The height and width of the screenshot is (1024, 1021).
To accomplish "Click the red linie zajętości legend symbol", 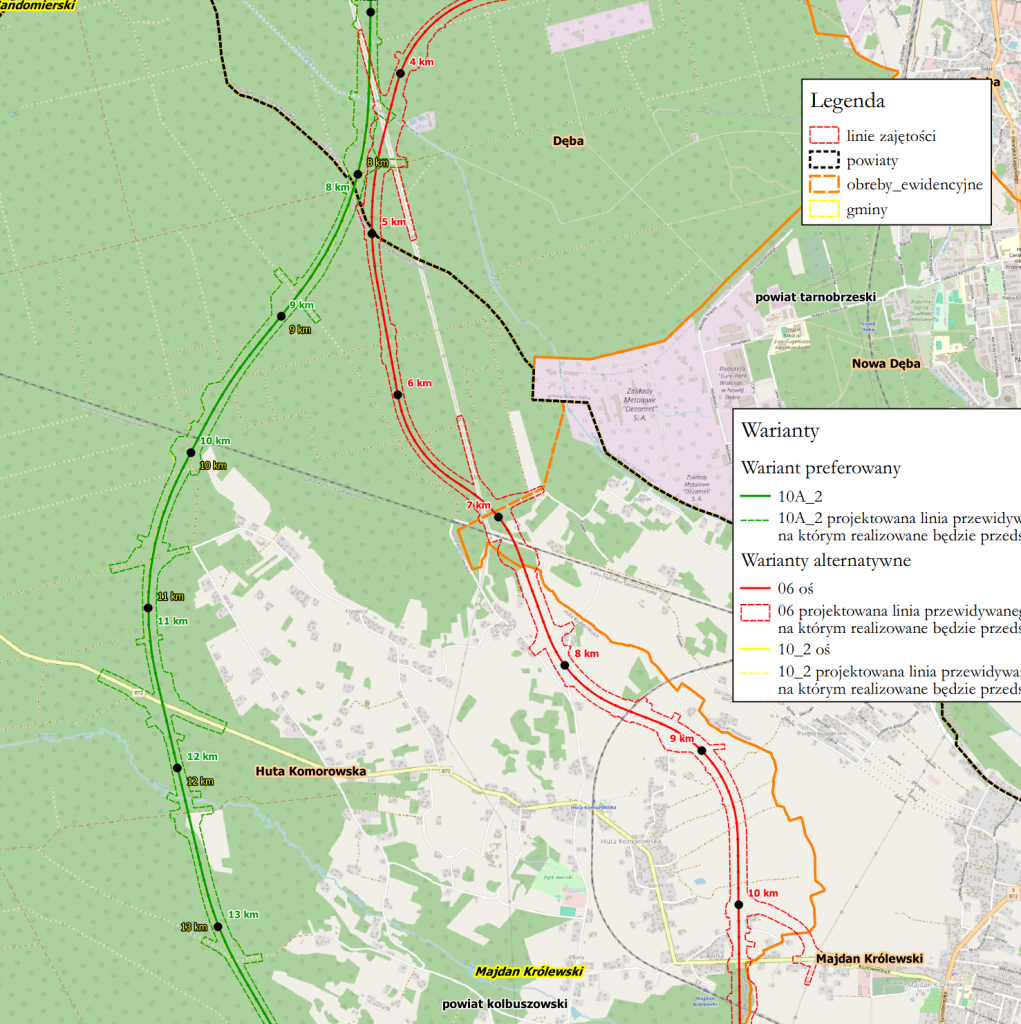I will click(x=824, y=135).
